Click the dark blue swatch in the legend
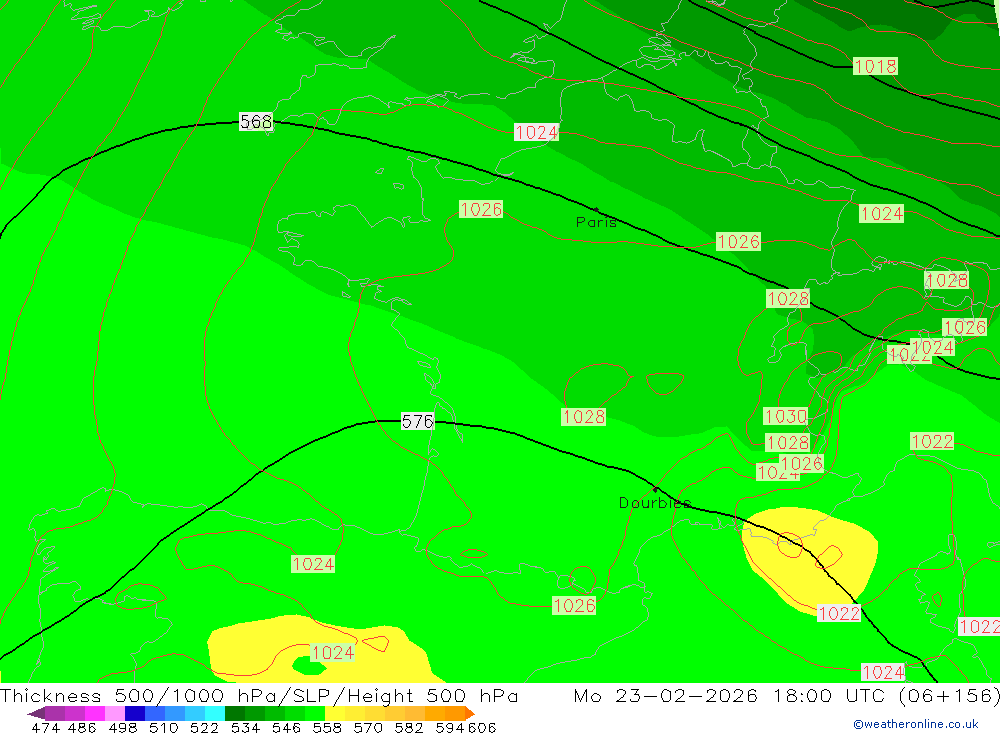This screenshot has height=733, width=1000. [135, 713]
